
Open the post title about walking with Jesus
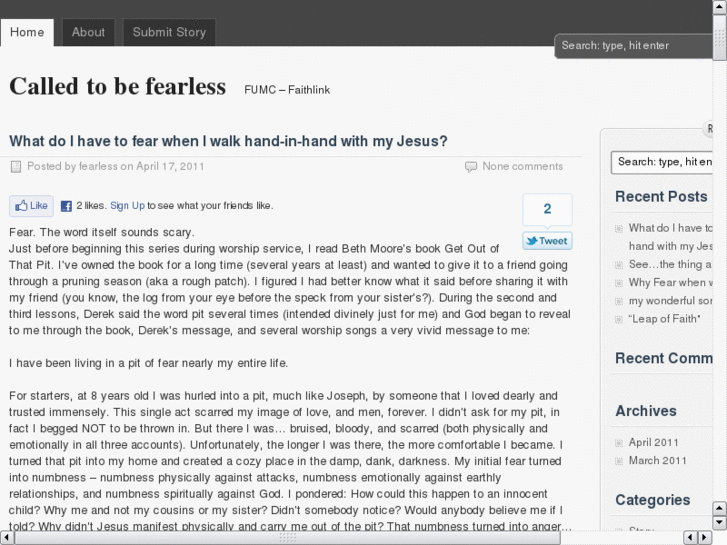(228, 141)
